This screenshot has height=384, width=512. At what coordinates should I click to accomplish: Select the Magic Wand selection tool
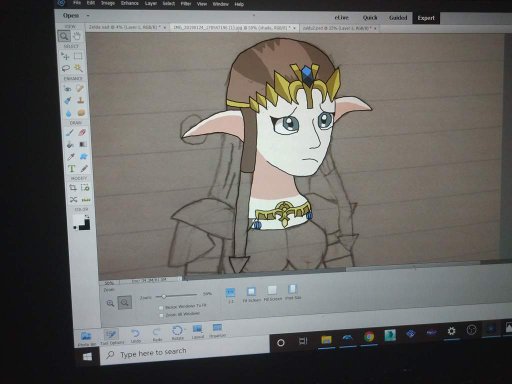[x=79, y=68]
